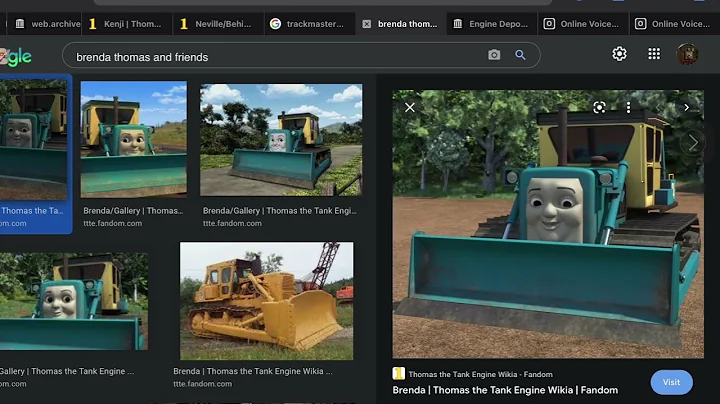This screenshot has width=720, height=404.
Task: Search inside image with Lens icon
Action: pyautogui.click(x=599, y=107)
